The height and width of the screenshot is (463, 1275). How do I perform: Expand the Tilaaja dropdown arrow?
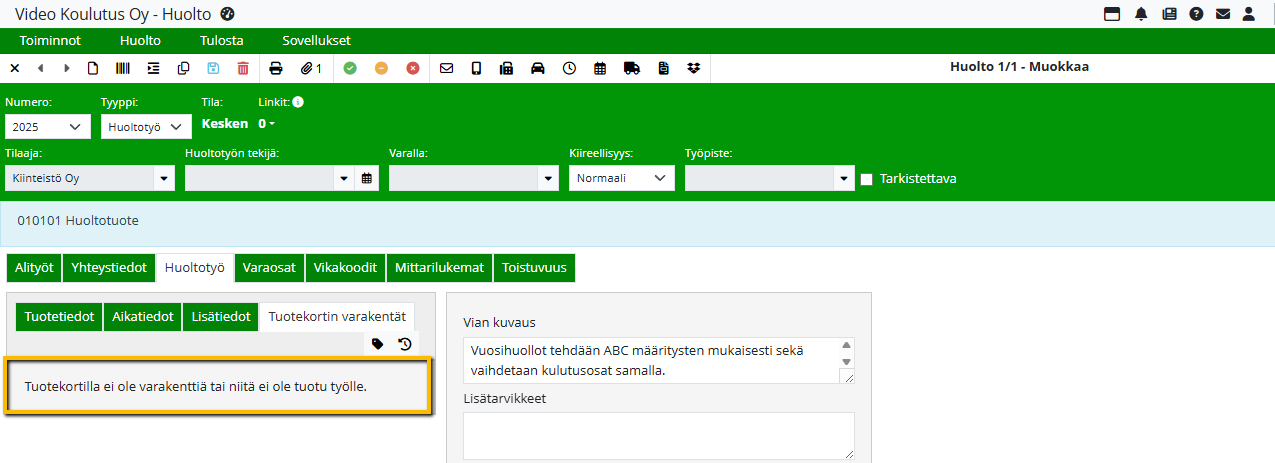coord(163,178)
